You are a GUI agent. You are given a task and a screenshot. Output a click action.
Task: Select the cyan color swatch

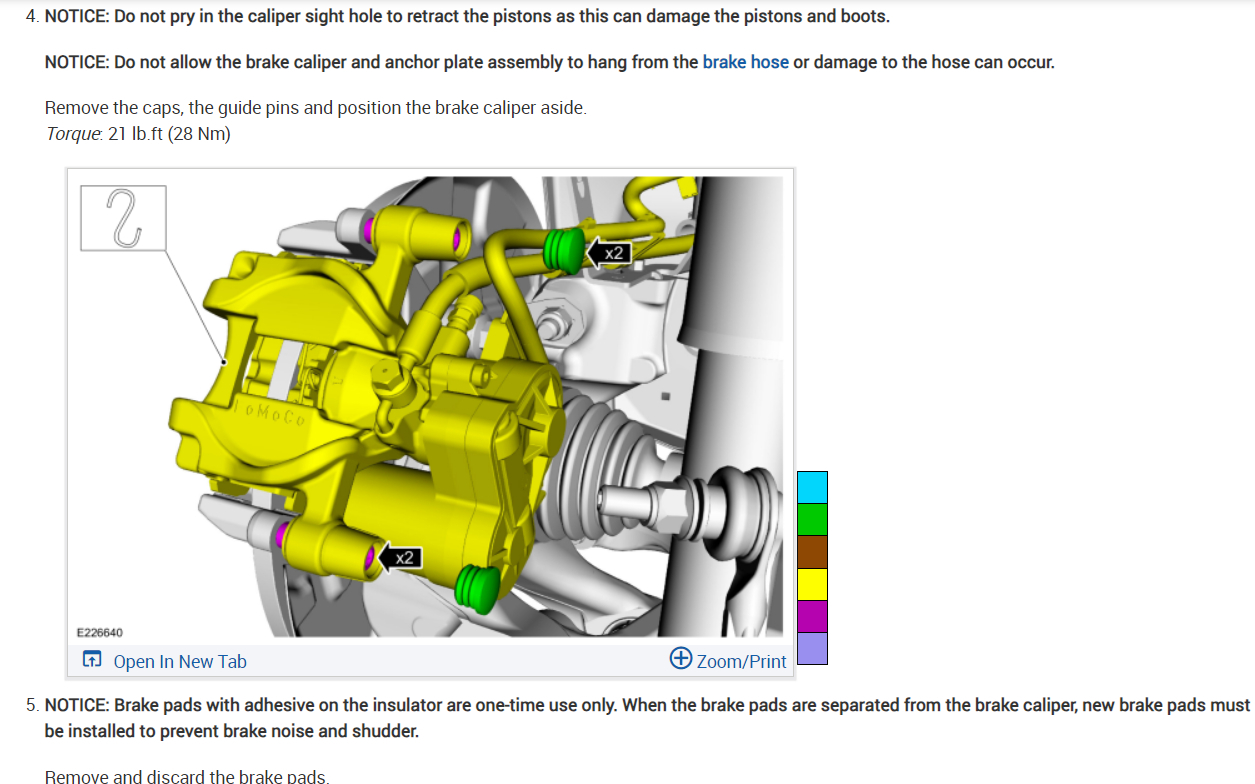tap(812, 487)
